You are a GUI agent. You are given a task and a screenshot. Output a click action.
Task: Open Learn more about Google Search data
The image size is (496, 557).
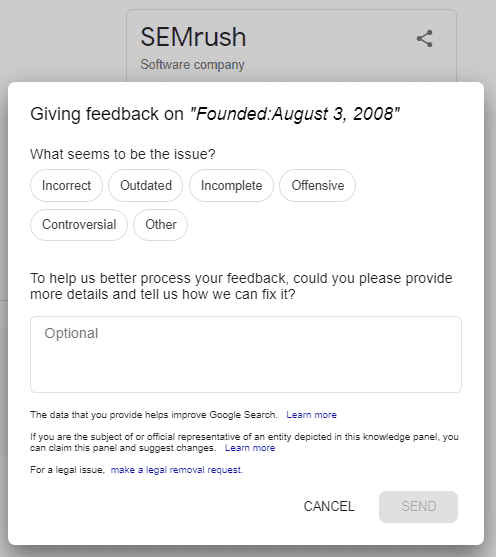[311, 415]
